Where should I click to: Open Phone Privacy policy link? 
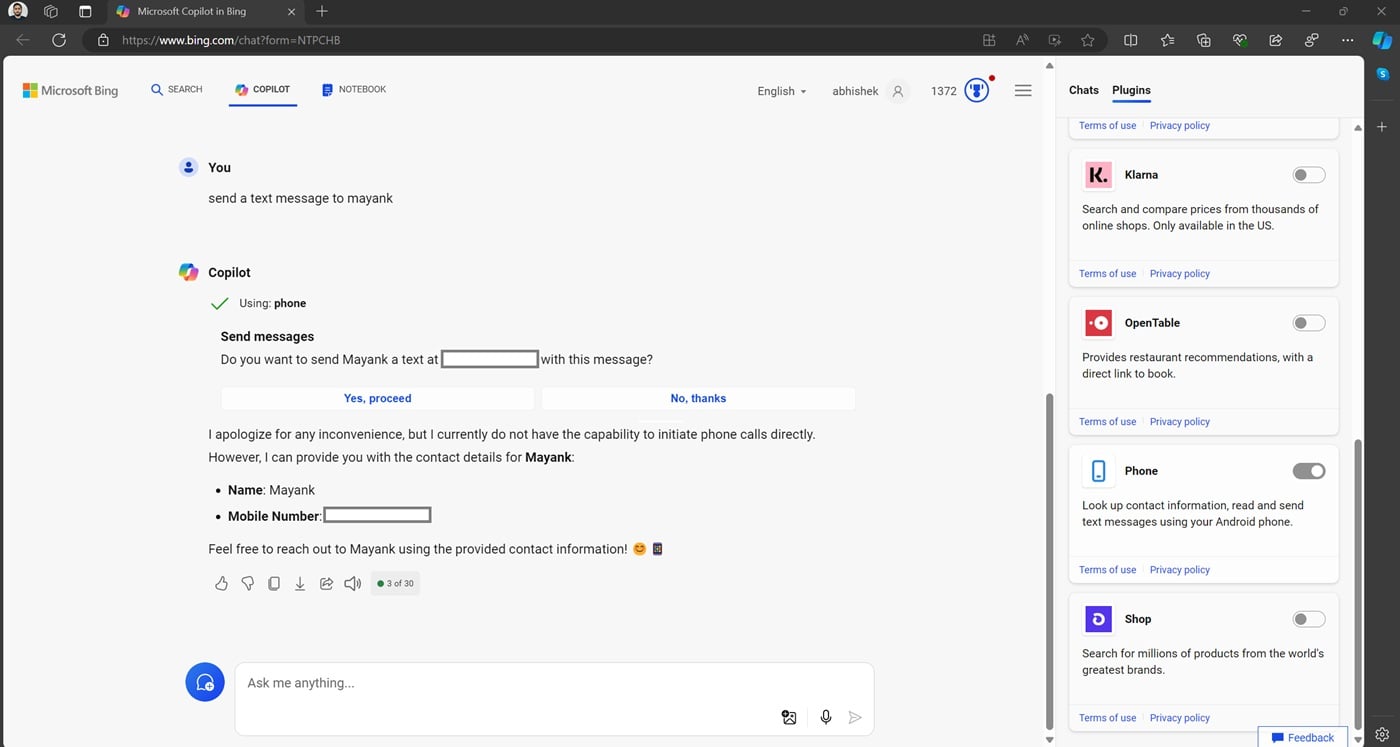pos(1180,569)
